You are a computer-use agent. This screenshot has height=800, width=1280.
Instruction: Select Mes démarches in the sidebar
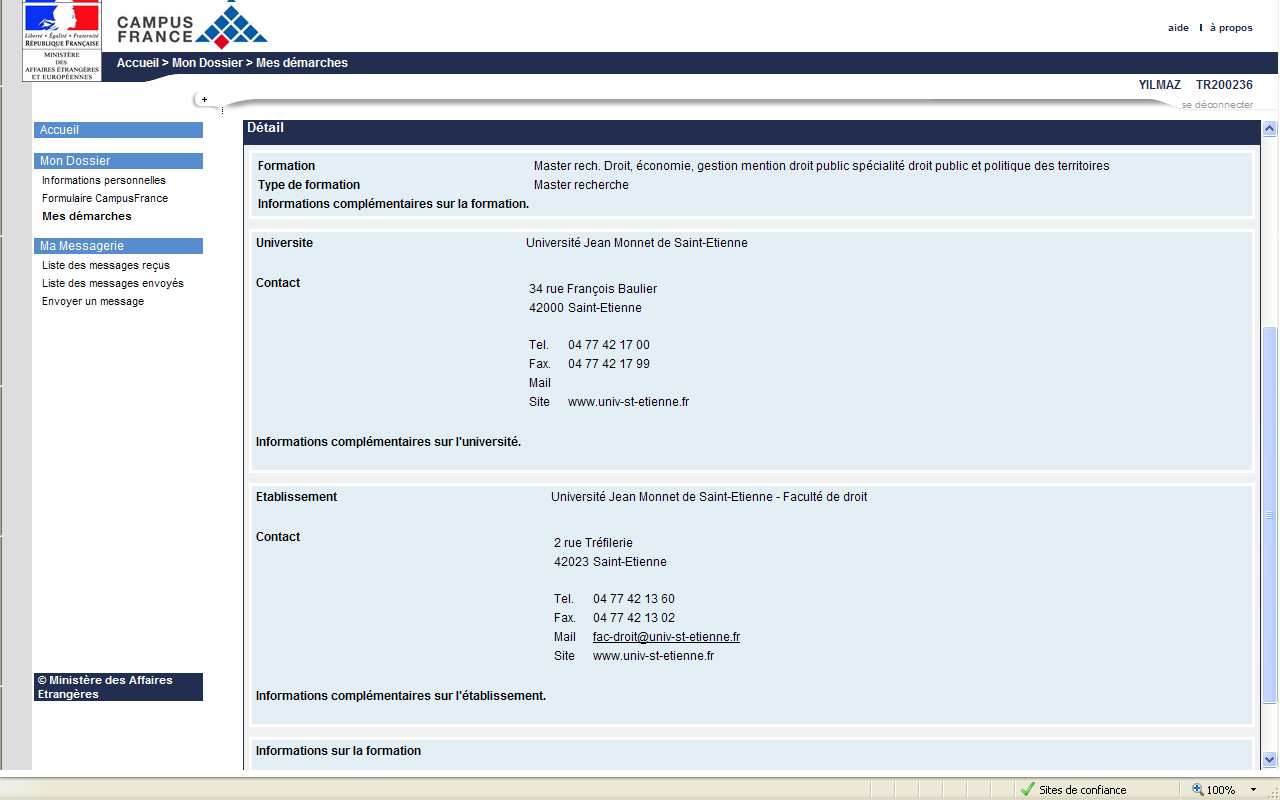(x=87, y=216)
